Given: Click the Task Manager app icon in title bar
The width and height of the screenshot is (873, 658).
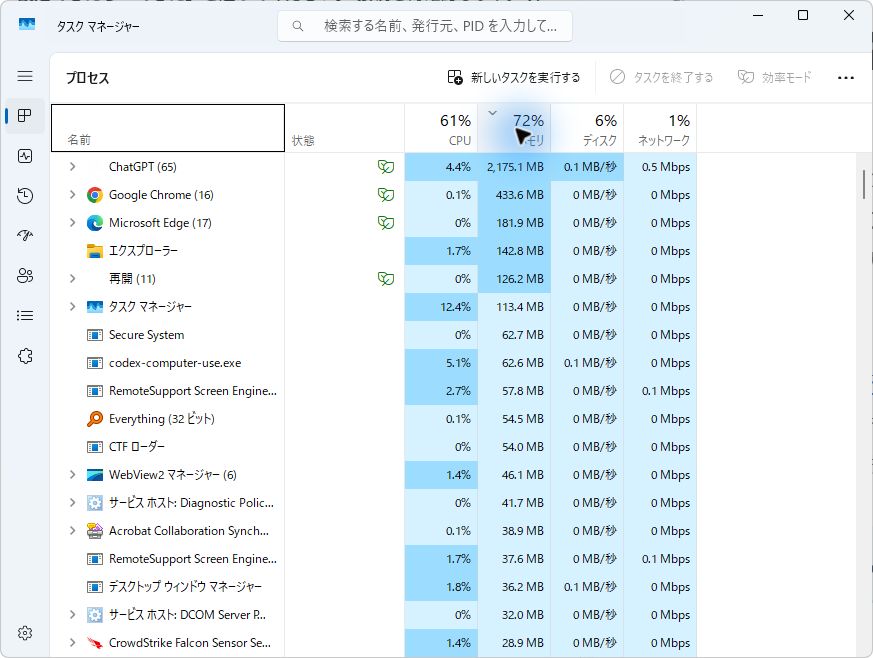Looking at the screenshot, I should point(27,24).
